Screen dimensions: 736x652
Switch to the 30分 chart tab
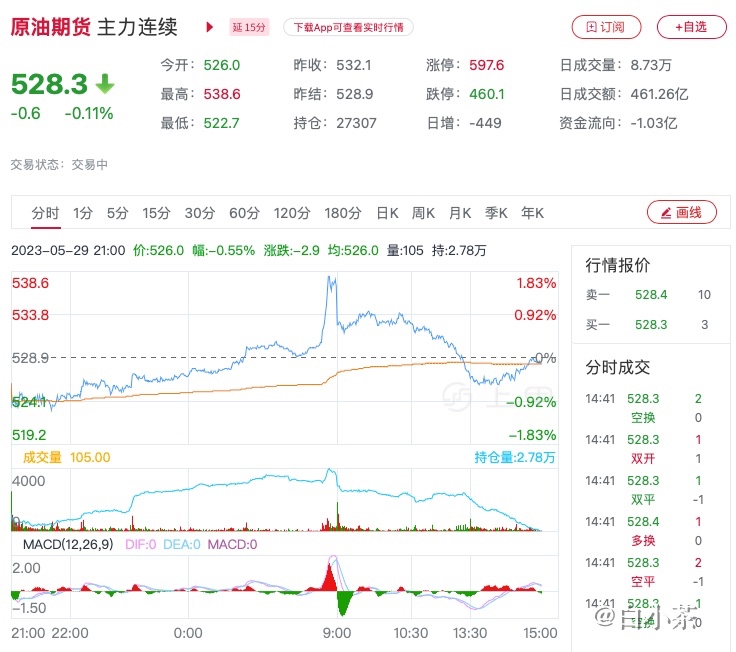(x=199, y=213)
